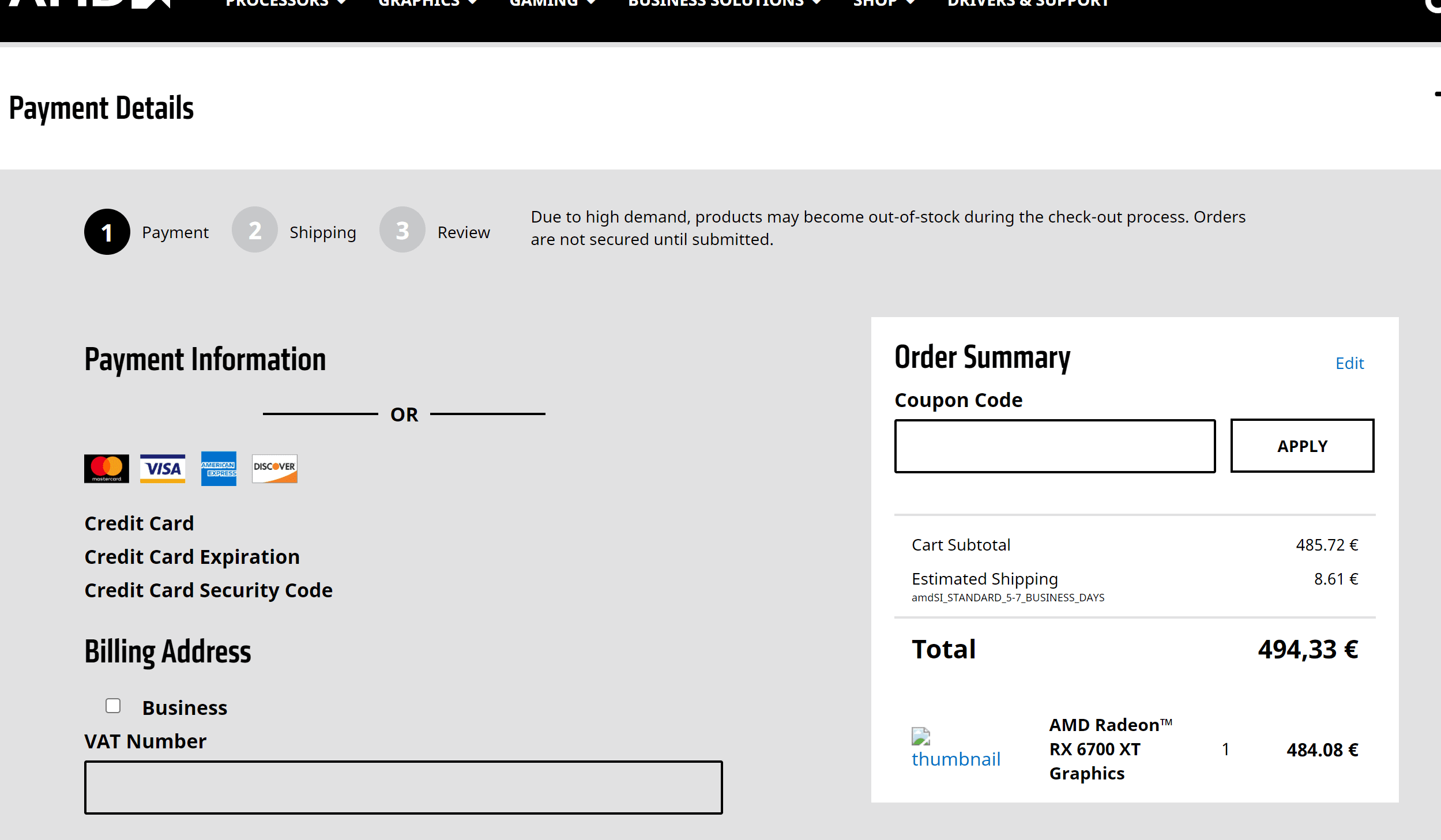
Task: Check the Business checkbox
Action: pos(113,706)
